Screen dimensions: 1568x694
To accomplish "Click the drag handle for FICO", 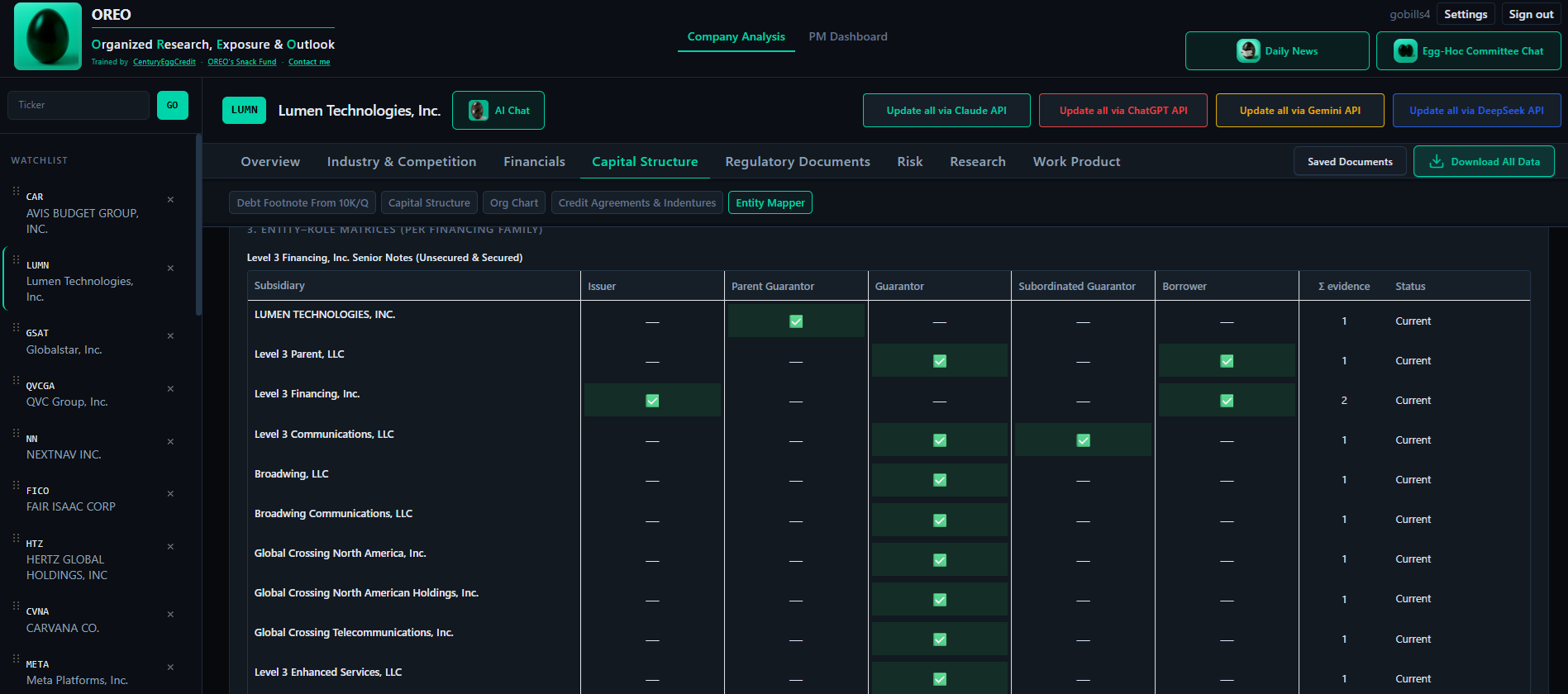I will point(16,485).
